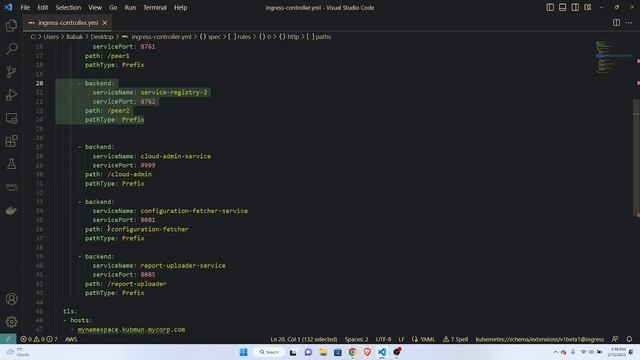This screenshot has height=360, width=640.
Task: Click the report-uploader-service value
Action: [183, 265]
